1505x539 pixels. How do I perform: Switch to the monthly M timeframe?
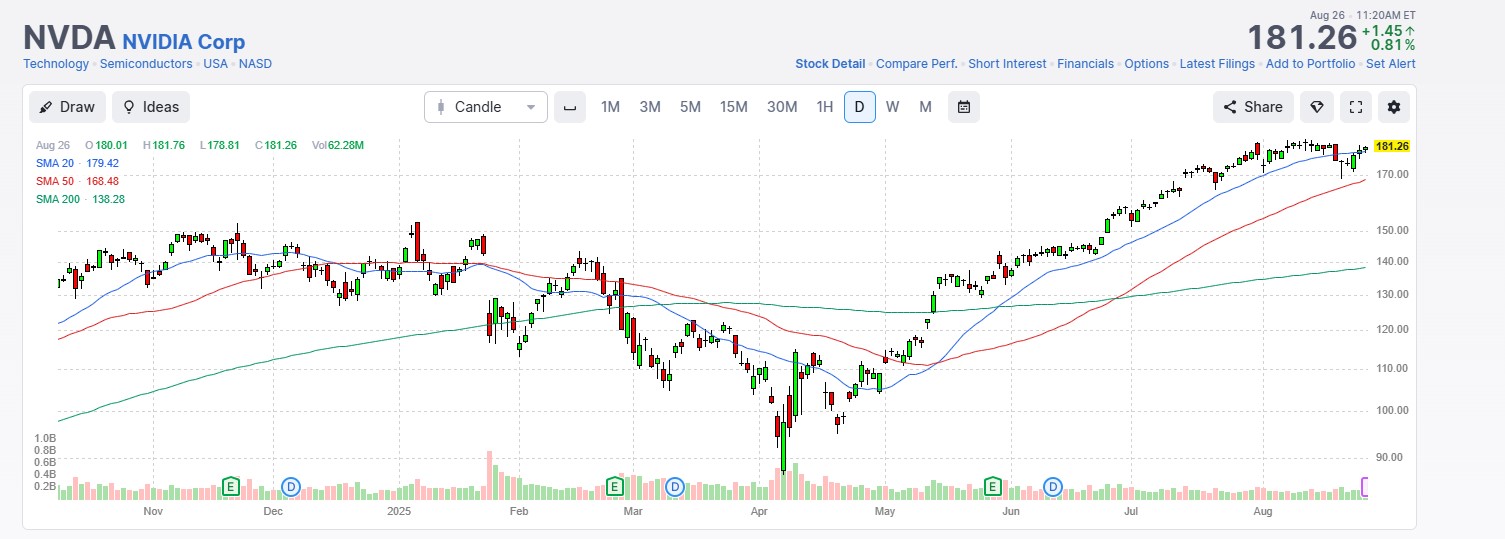click(925, 107)
